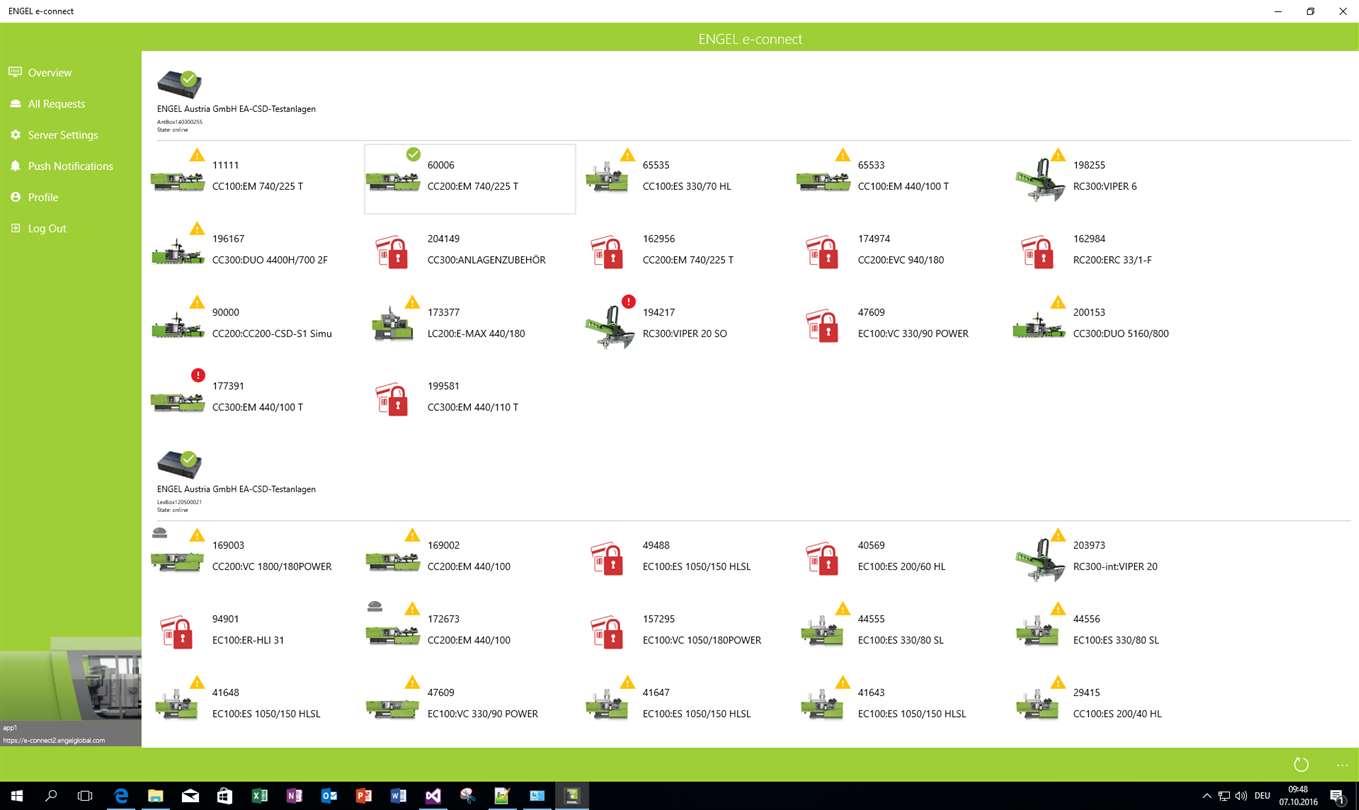Select the LeoBox edge device icon
Image resolution: width=1359 pixels, height=810 pixels.
[x=180, y=465]
